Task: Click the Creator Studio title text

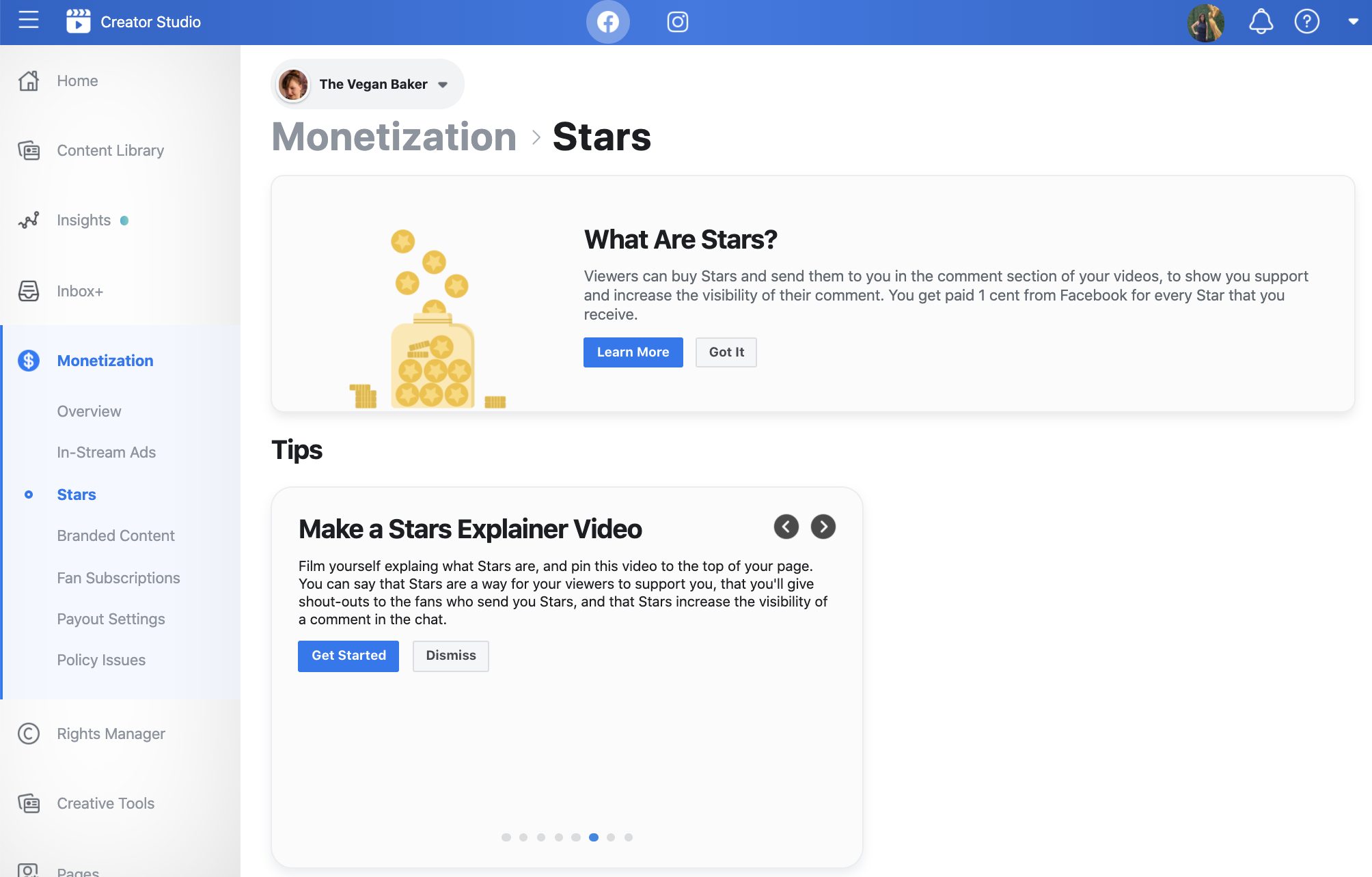Action: tap(150, 22)
